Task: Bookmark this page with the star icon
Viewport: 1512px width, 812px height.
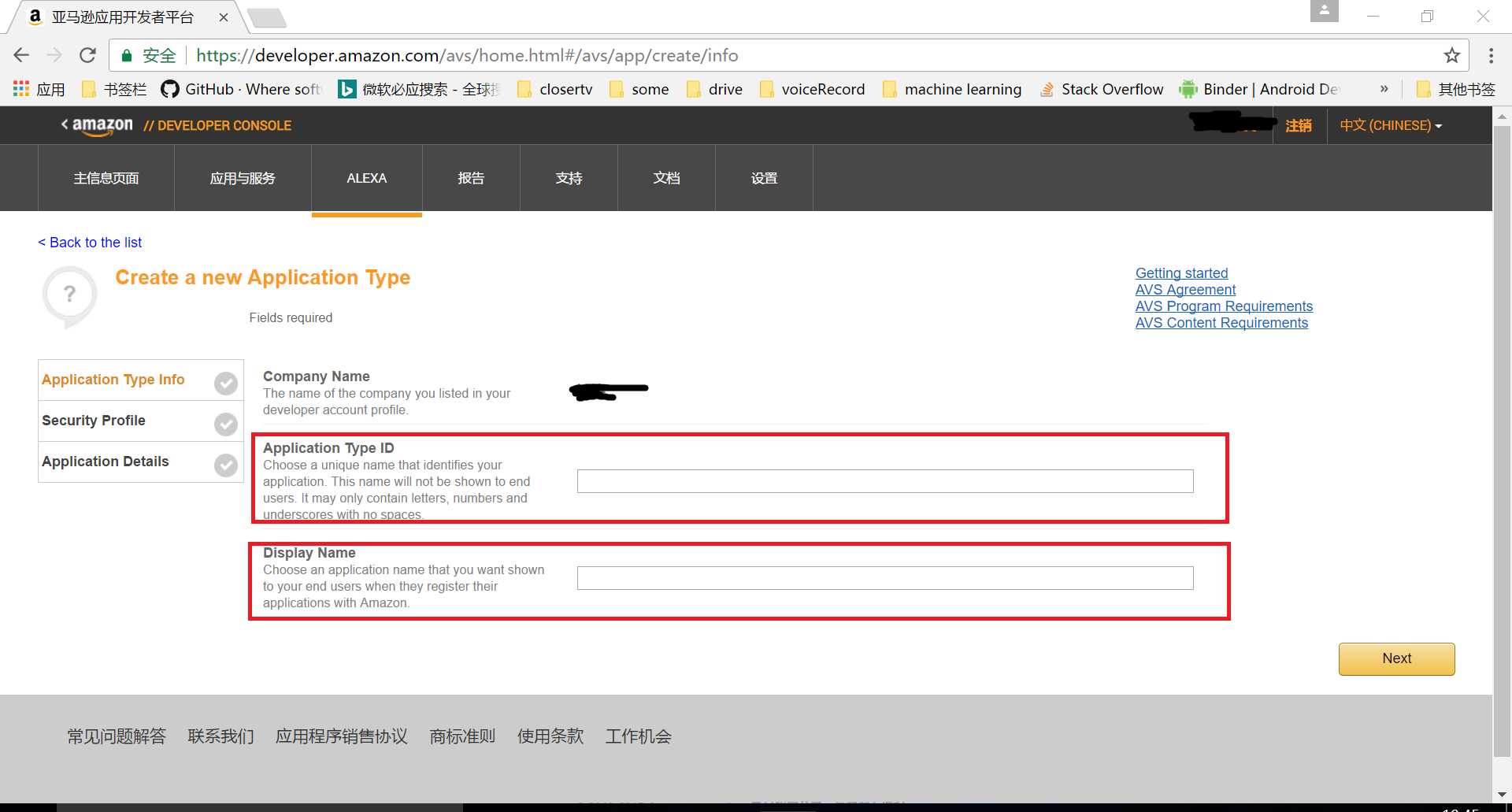Action: (1451, 55)
